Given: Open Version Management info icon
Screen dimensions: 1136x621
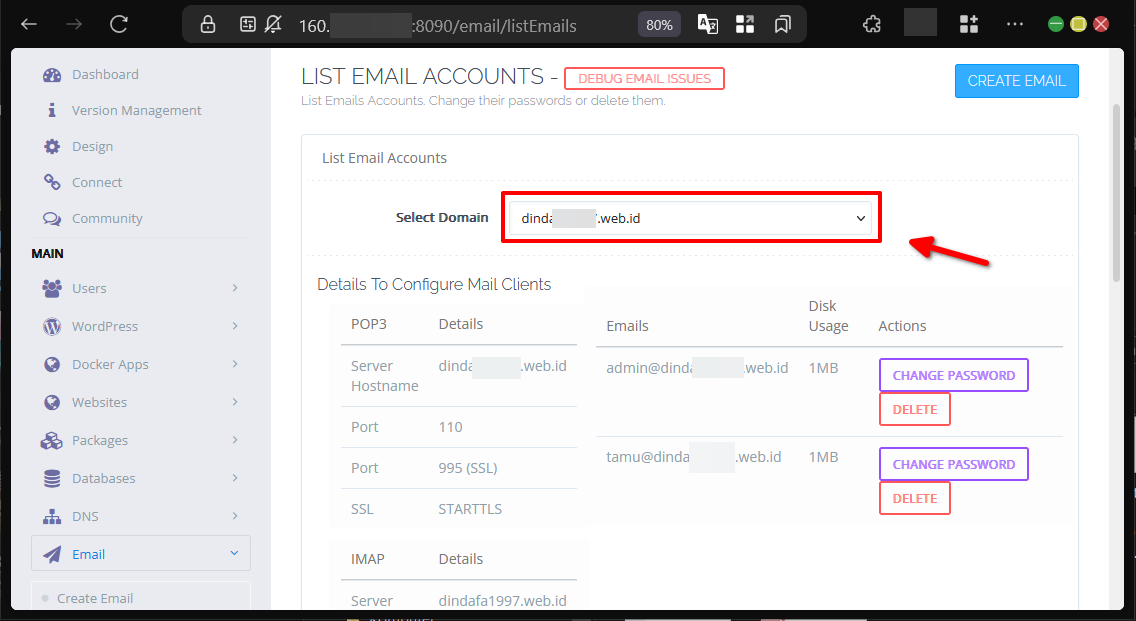Looking at the screenshot, I should pyautogui.click(x=52, y=111).
